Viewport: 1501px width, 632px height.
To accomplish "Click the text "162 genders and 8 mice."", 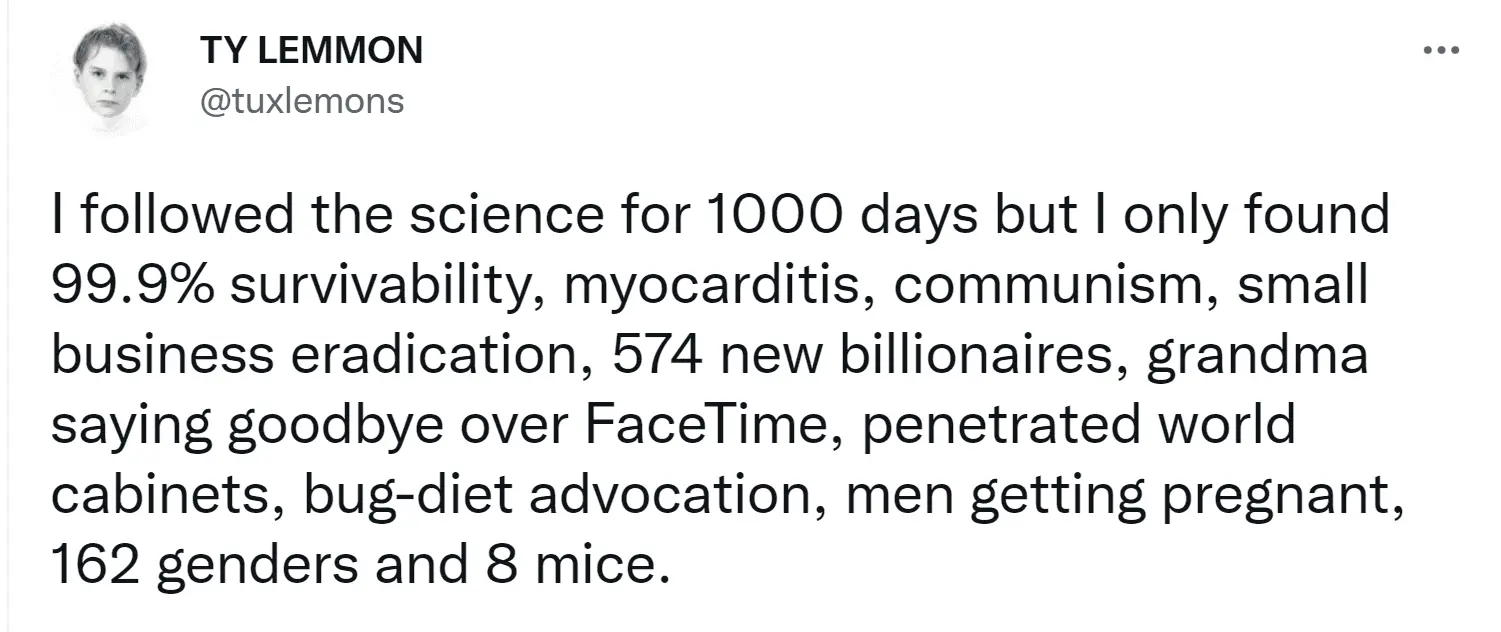I will 357,567.
